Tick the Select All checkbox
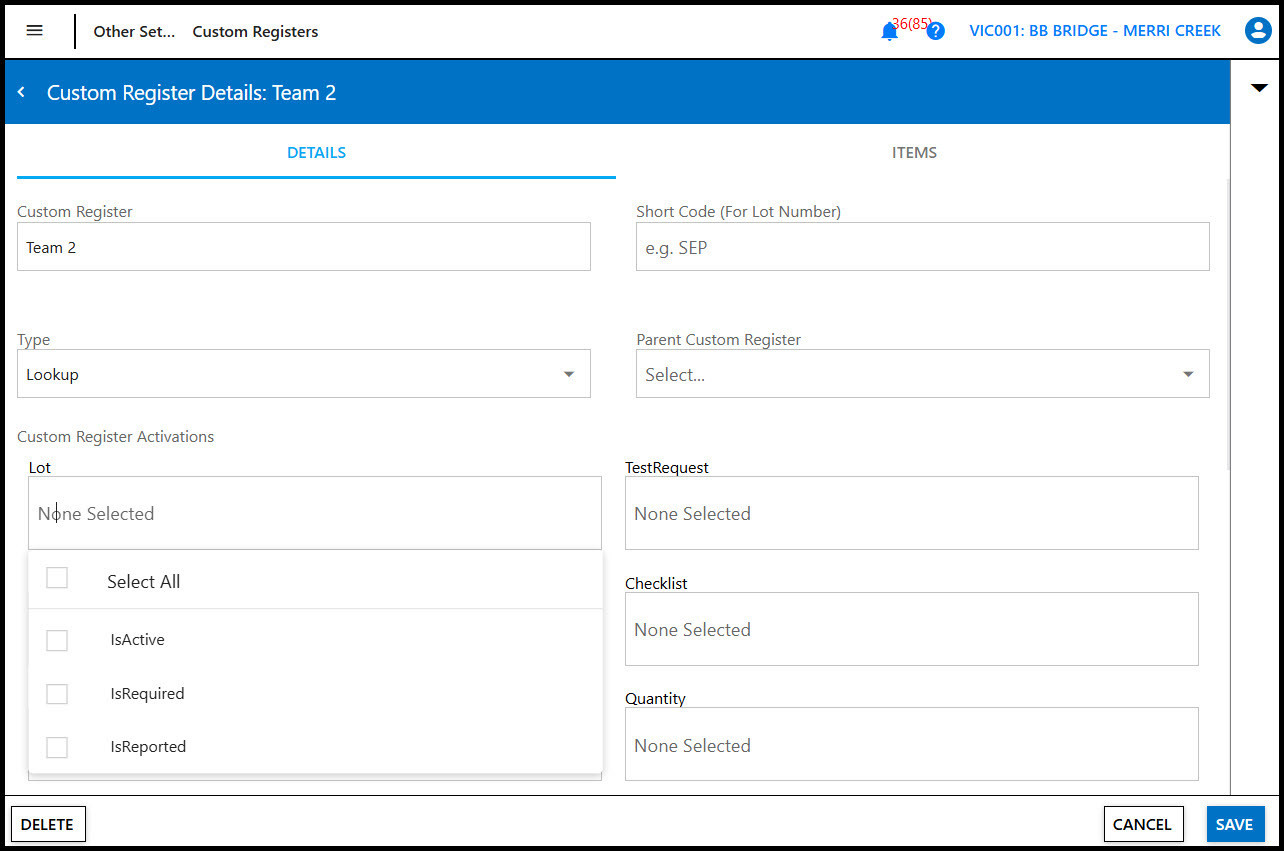 [x=57, y=578]
